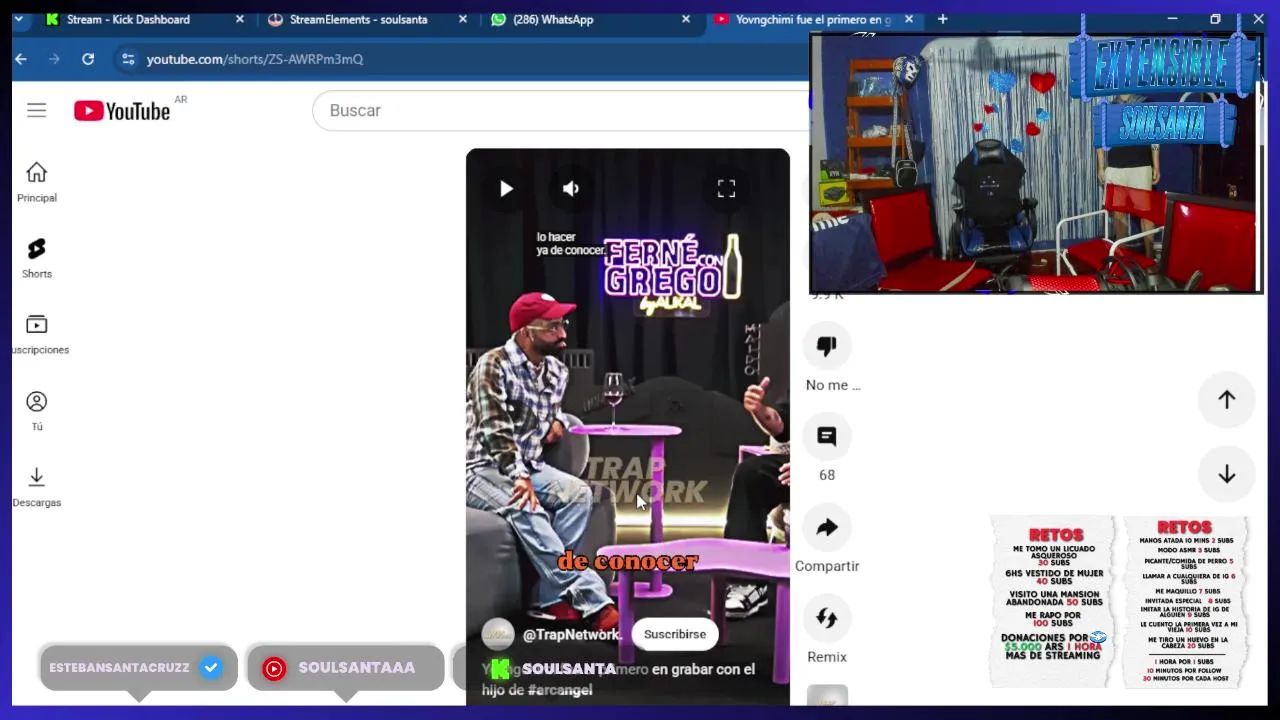Remix this Short
Image resolution: width=1280 pixels, height=720 pixels.
pyautogui.click(x=827, y=619)
